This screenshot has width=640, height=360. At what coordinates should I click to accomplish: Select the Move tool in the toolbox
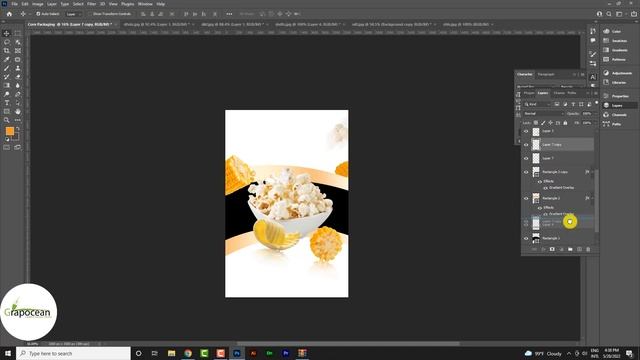7,33
